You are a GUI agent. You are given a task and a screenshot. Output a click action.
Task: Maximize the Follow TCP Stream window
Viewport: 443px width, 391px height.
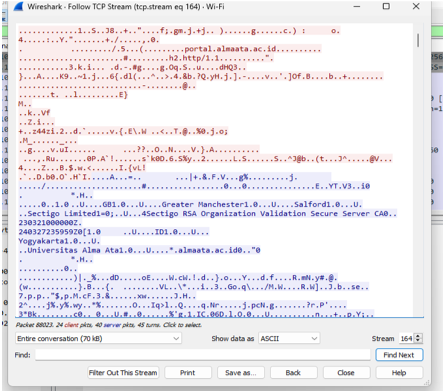tap(386, 6)
